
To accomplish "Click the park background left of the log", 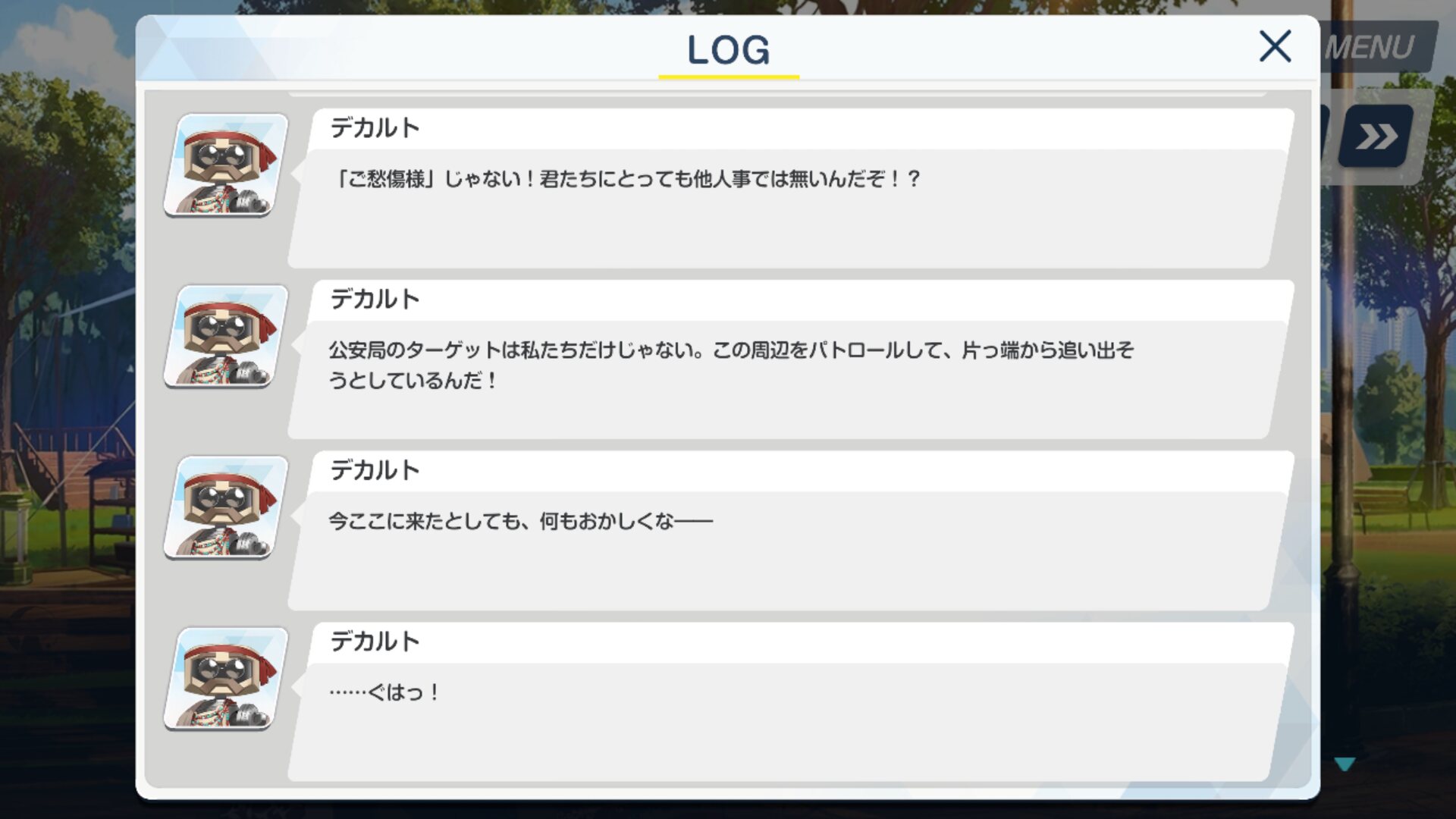I will (x=67, y=409).
